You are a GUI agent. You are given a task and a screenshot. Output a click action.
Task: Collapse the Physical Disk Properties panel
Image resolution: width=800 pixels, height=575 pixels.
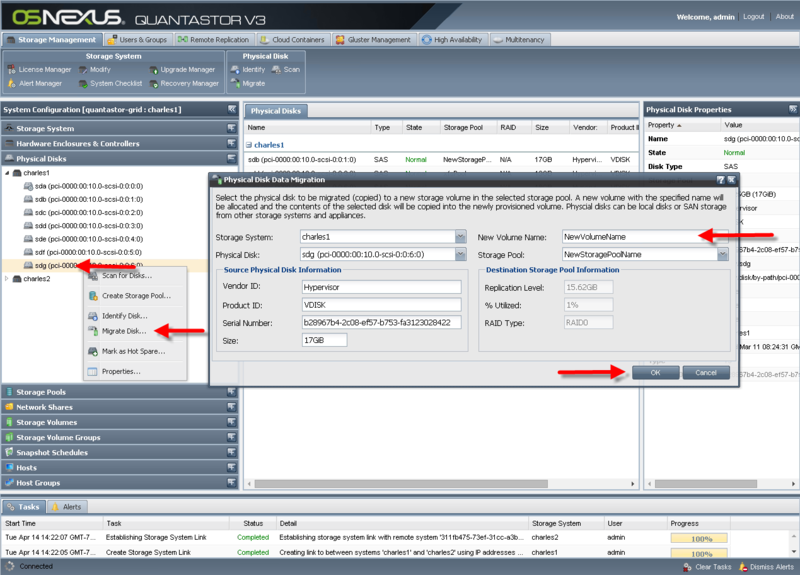coord(792,109)
